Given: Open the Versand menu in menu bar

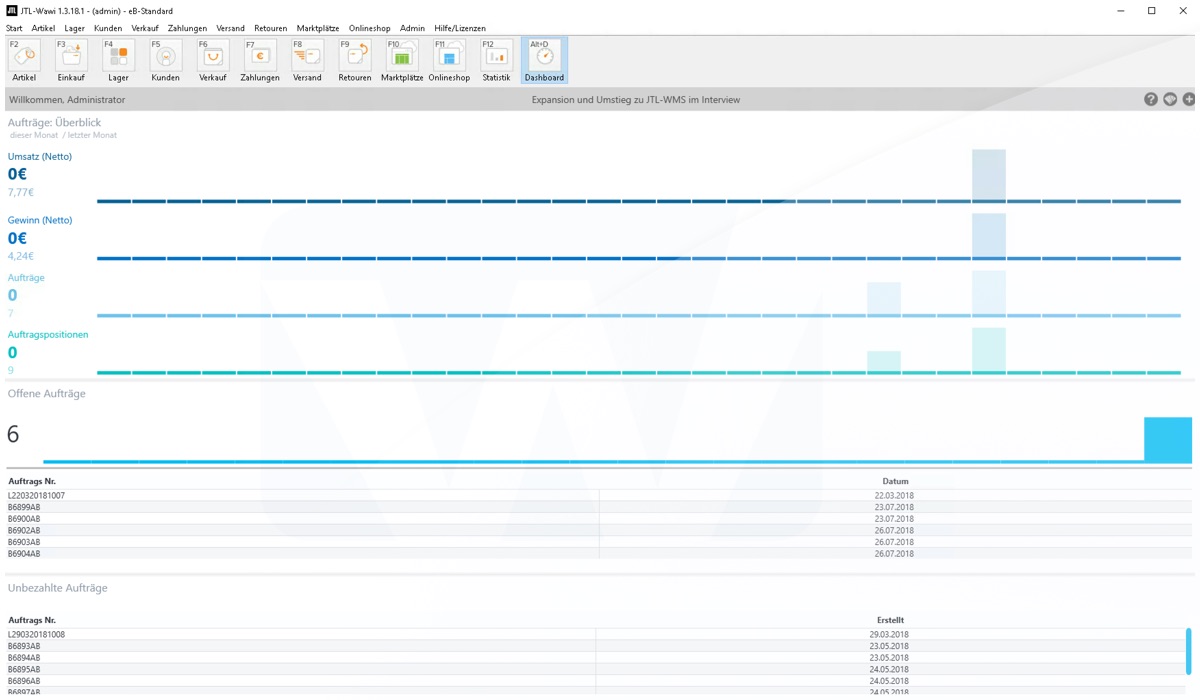Looking at the screenshot, I should coord(230,28).
